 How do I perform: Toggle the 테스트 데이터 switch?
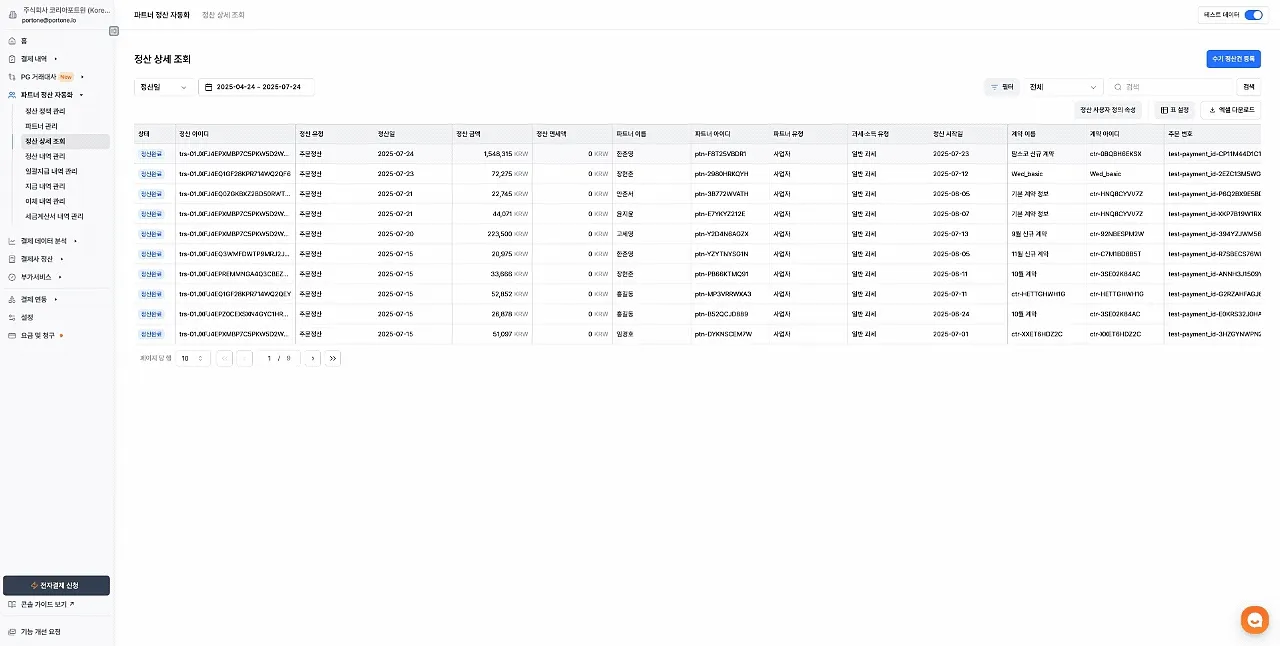tap(1253, 15)
